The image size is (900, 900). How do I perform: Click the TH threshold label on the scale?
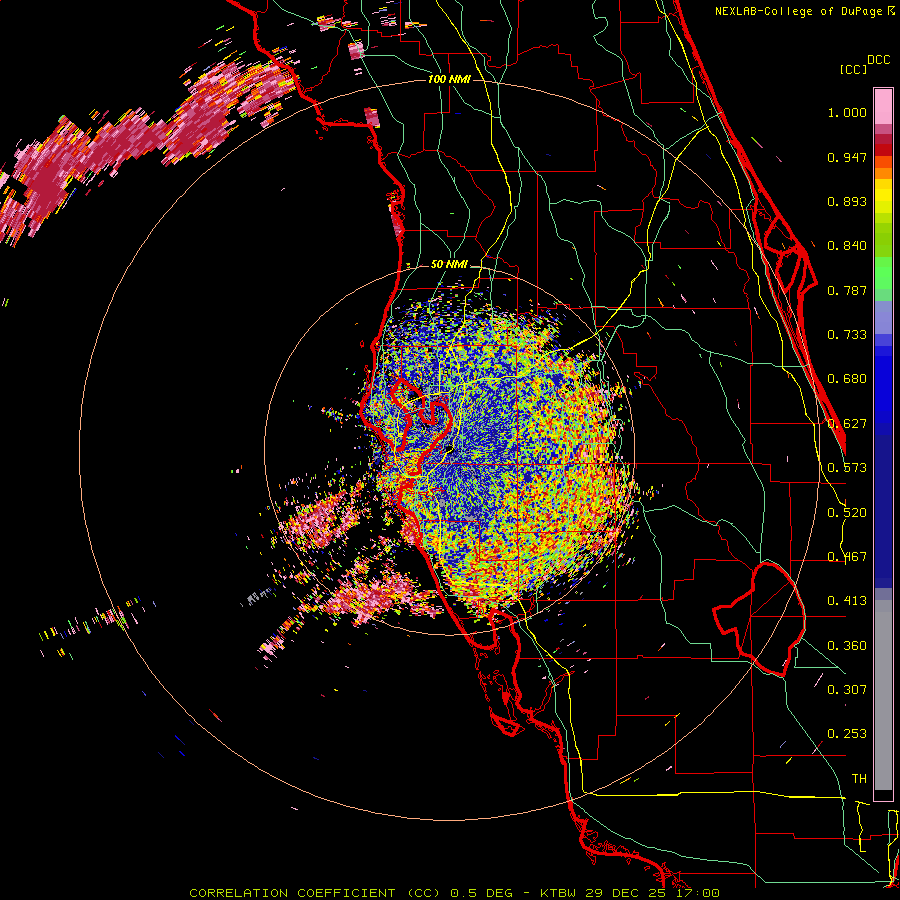(859, 778)
